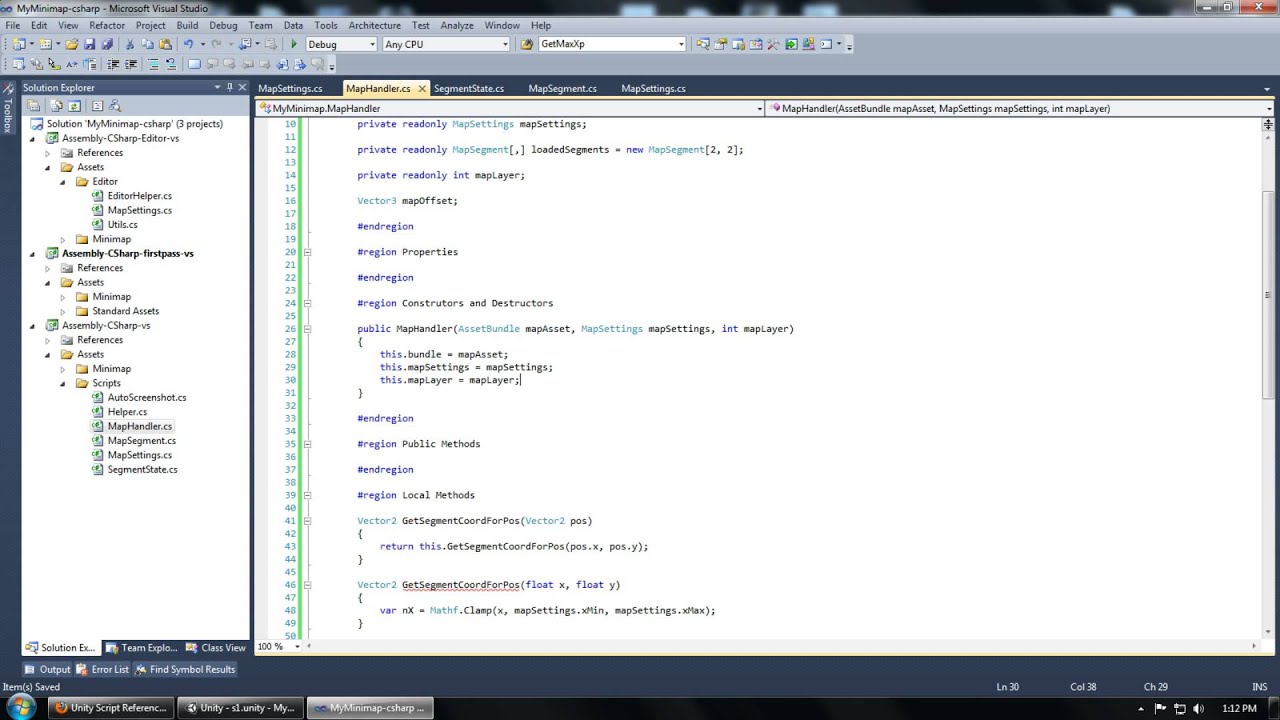Click the Open File folder icon

pyautogui.click(x=72, y=44)
